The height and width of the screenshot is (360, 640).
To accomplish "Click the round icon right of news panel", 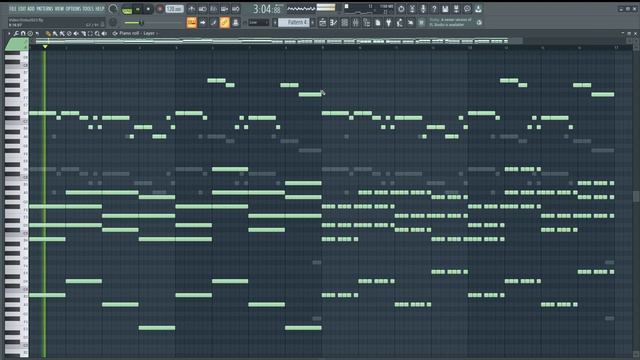I will (x=479, y=23).
